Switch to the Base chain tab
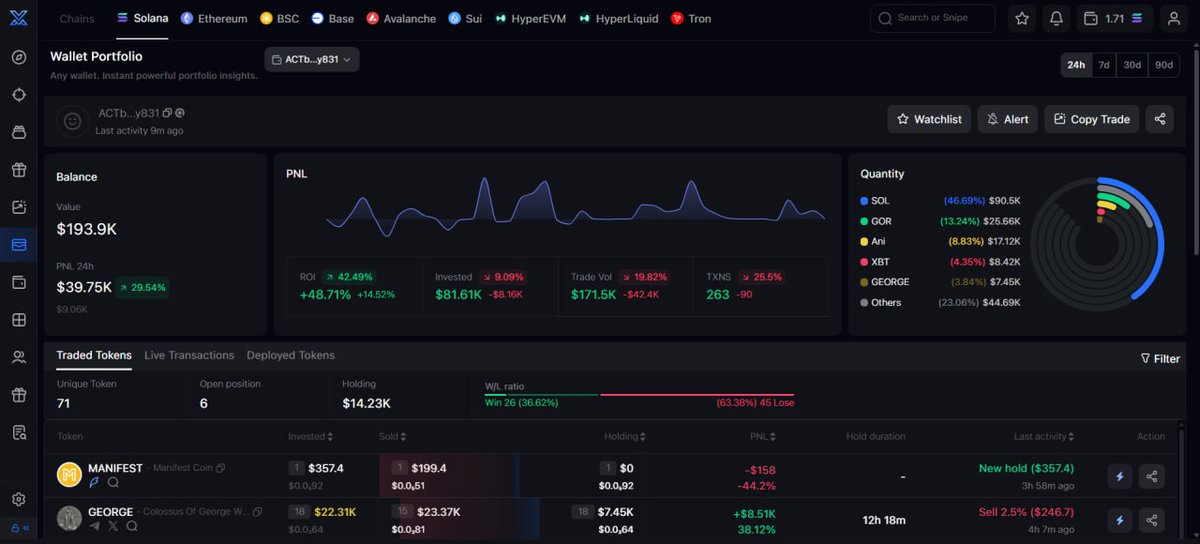 [333, 18]
